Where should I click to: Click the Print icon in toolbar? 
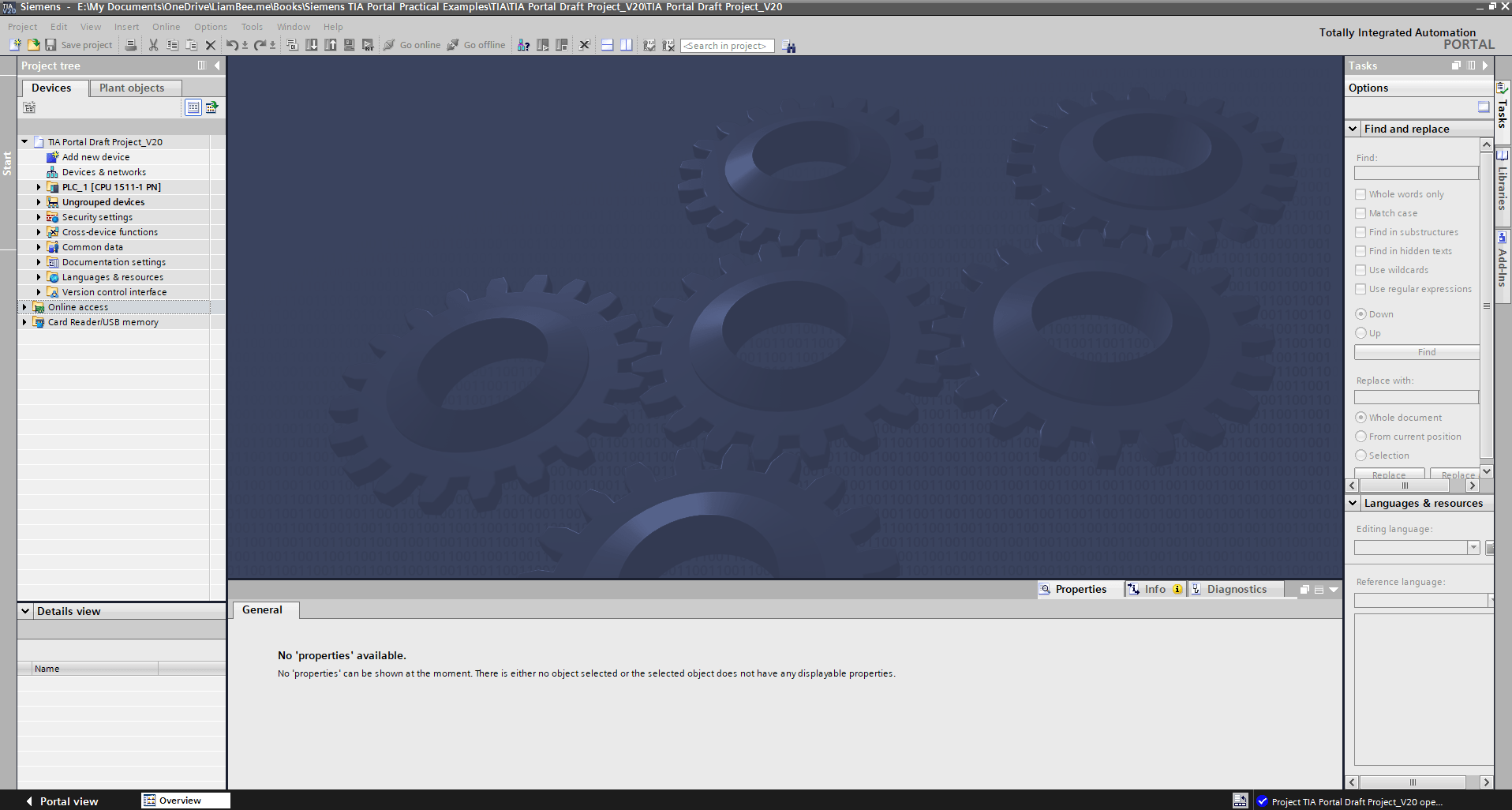131,45
